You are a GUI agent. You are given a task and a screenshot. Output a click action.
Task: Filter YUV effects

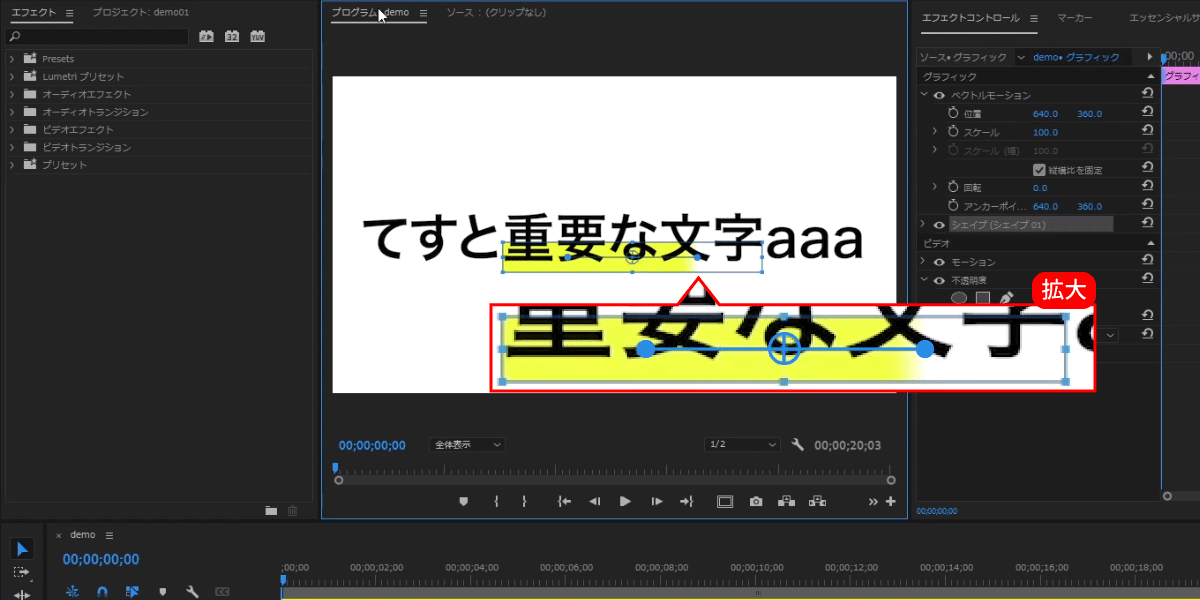(x=257, y=37)
